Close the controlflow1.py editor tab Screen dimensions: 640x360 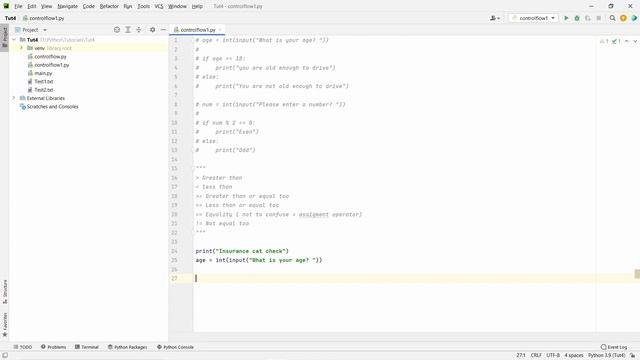click(220, 30)
